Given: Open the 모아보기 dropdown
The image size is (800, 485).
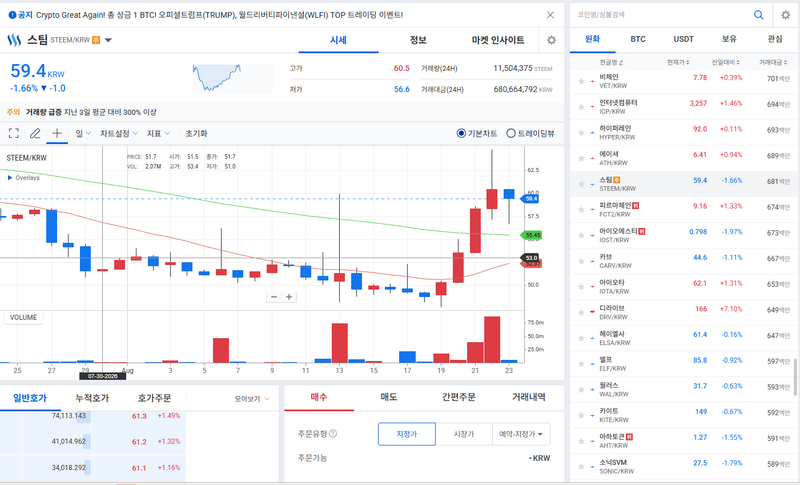Looking at the screenshot, I should 252,399.
